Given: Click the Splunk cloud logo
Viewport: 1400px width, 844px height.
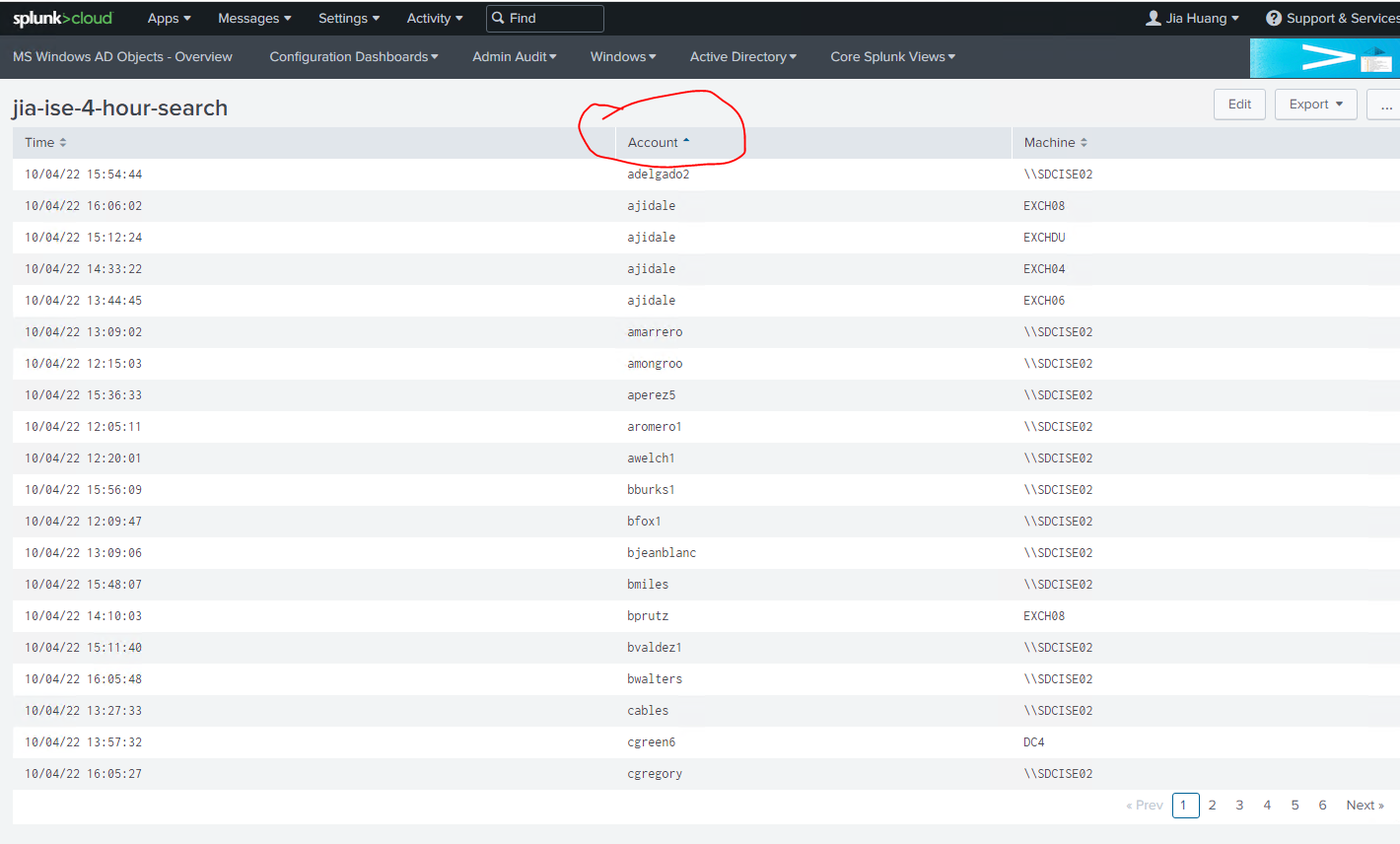Looking at the screenshot, I should [63, 19].
